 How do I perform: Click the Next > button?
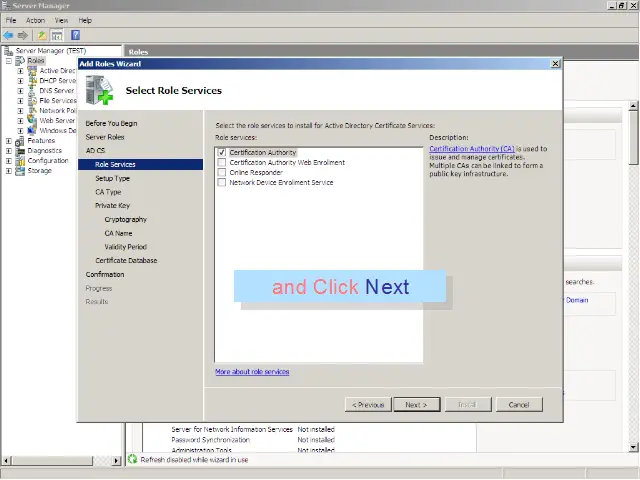pos(417,404)
